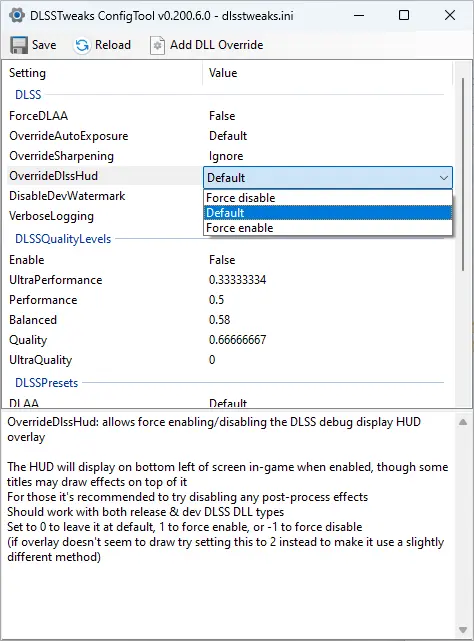Choose Force enable from the dropdown list
474x641 pixels.
(x=328, y=228)
